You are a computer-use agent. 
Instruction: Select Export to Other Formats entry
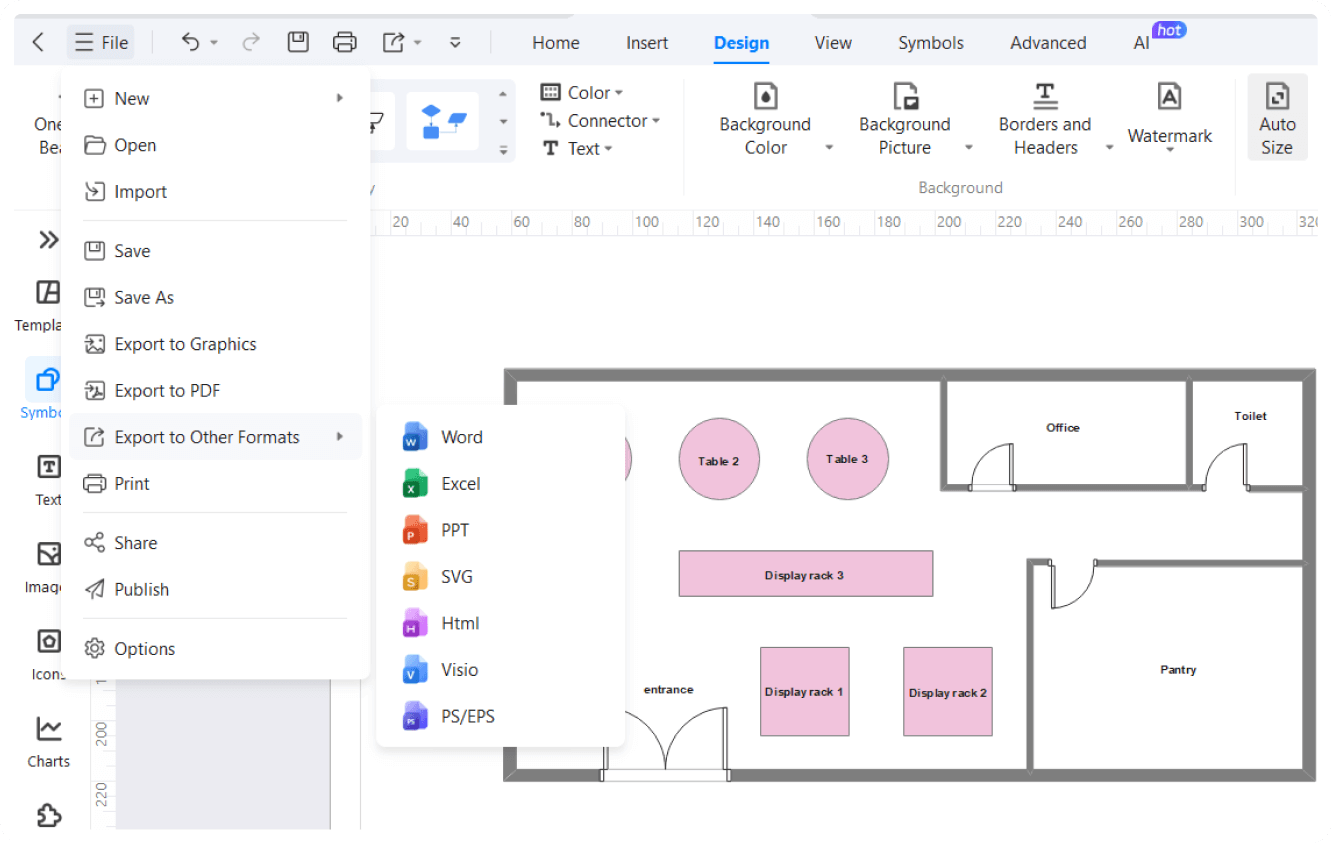click(x=215, y=437)
